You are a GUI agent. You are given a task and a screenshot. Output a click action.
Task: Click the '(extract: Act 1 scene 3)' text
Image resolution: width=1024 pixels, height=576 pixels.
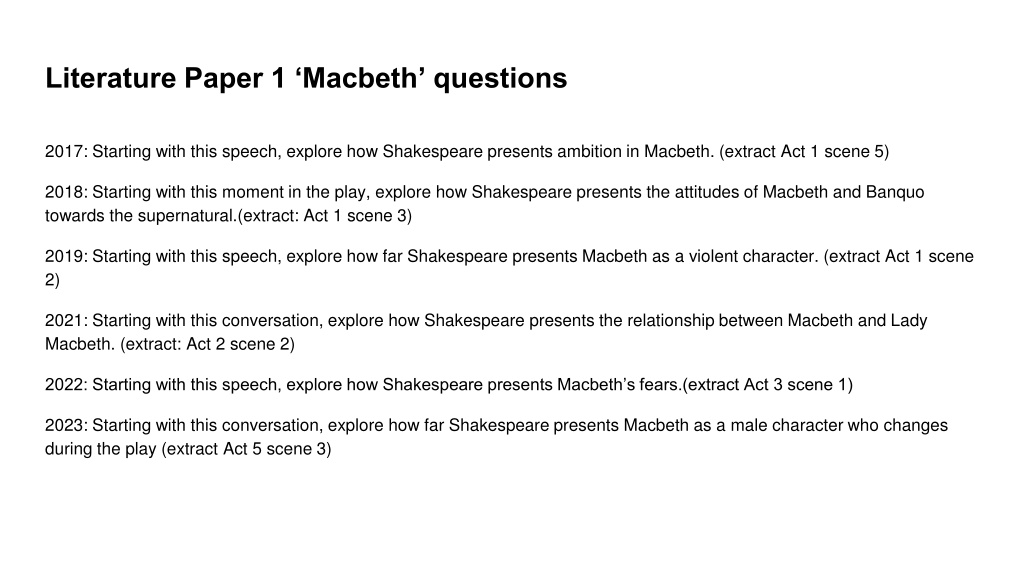click(325, 216)
